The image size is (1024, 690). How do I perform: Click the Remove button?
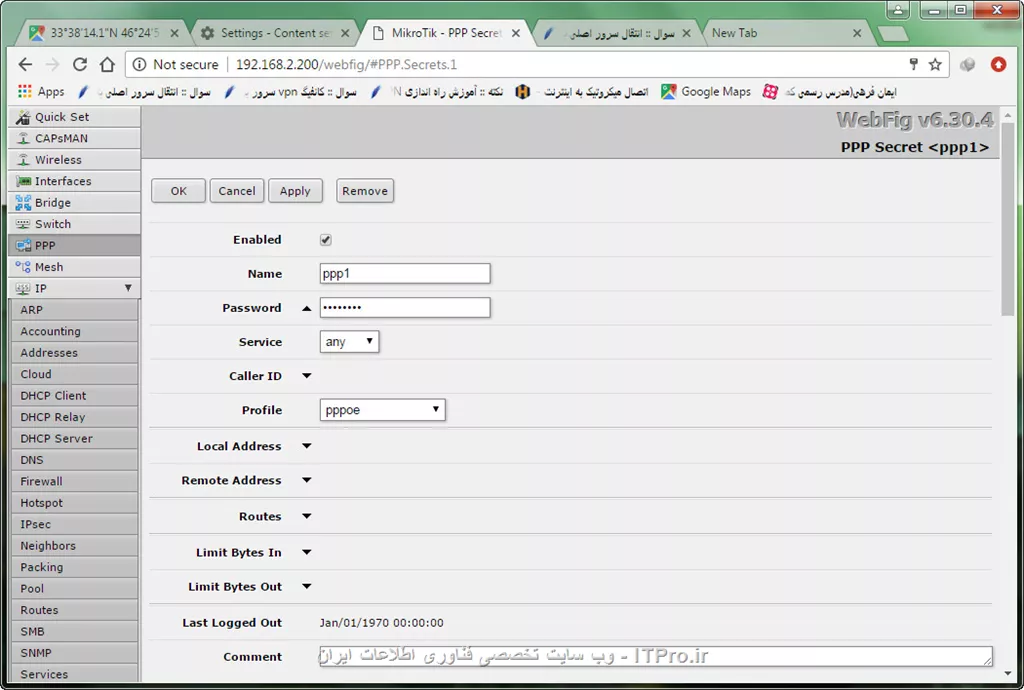point(364,191)
